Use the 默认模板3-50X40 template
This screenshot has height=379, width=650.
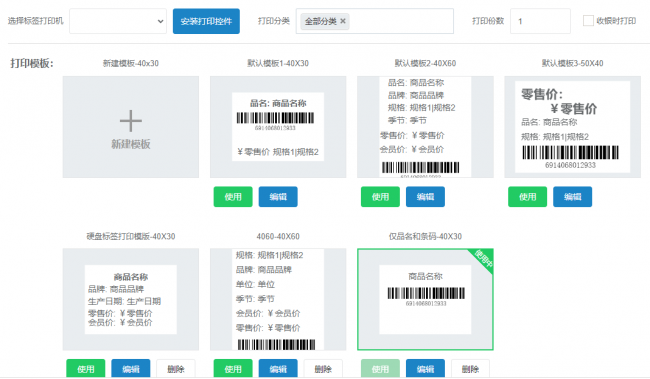(x=527, y=197)
